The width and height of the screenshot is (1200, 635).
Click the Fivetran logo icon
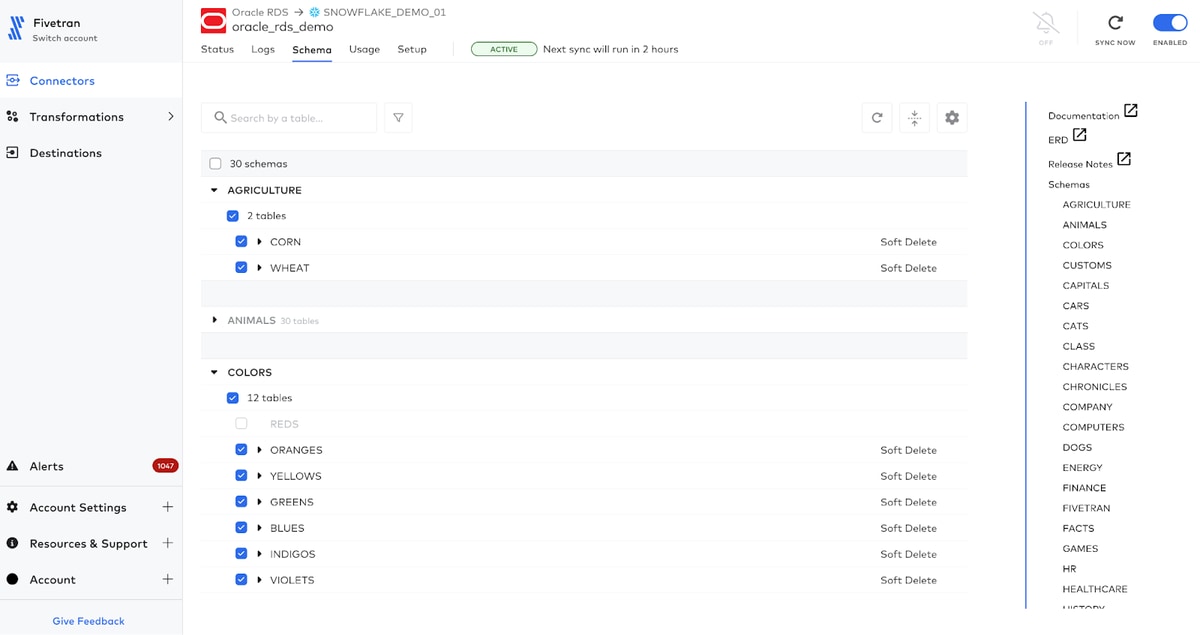pos(16,28)
